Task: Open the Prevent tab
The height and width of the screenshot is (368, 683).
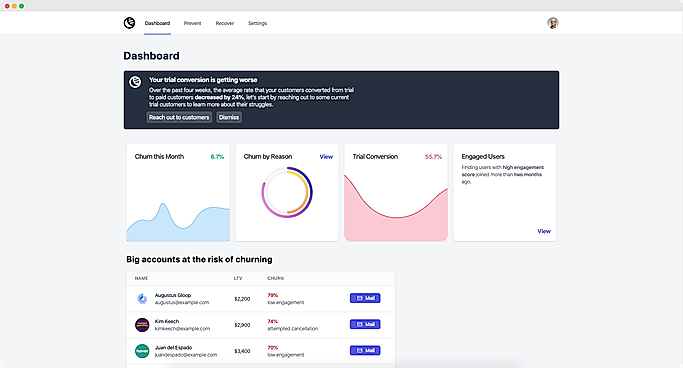Action: tap(193, 23)
